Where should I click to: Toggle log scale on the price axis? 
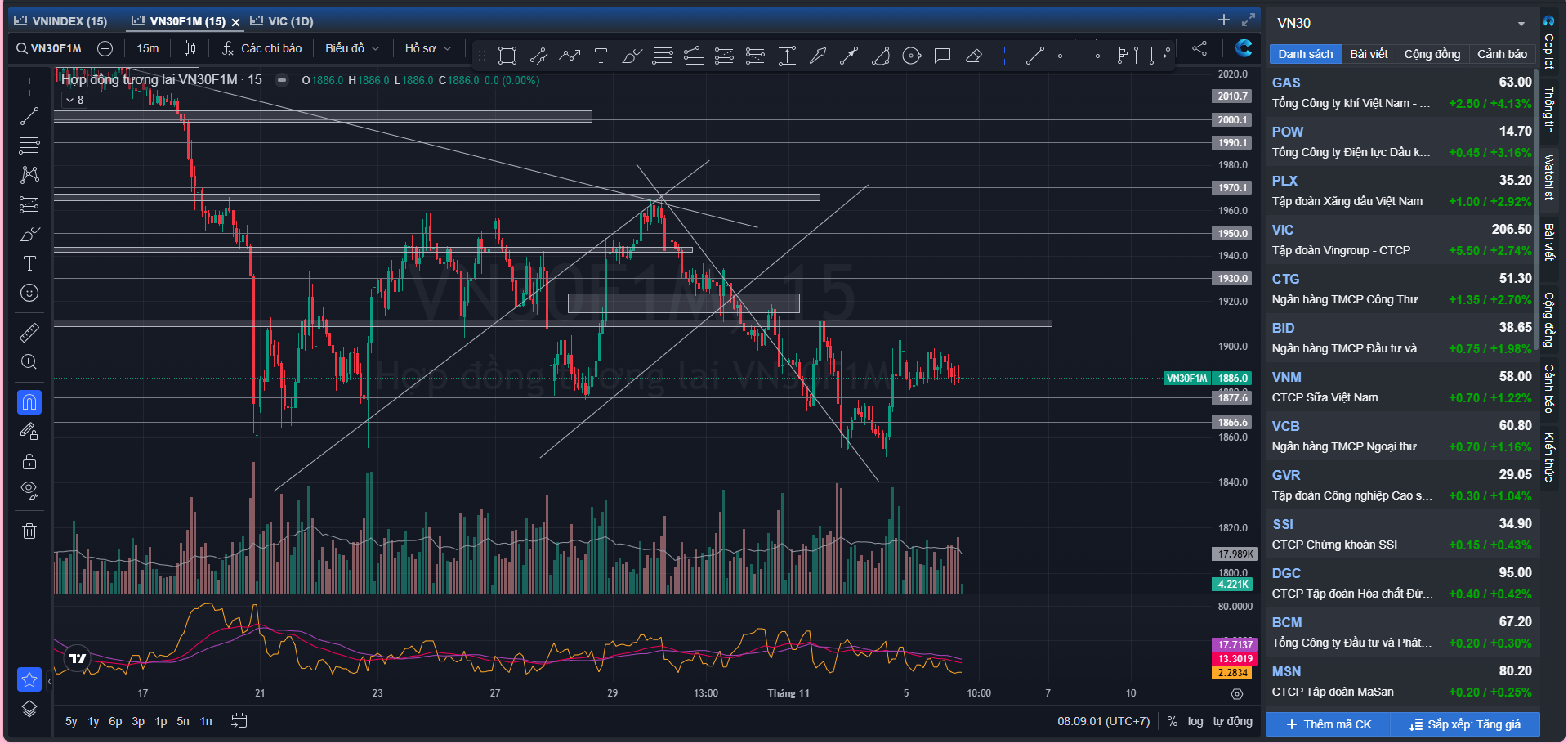coord(1195,721)
